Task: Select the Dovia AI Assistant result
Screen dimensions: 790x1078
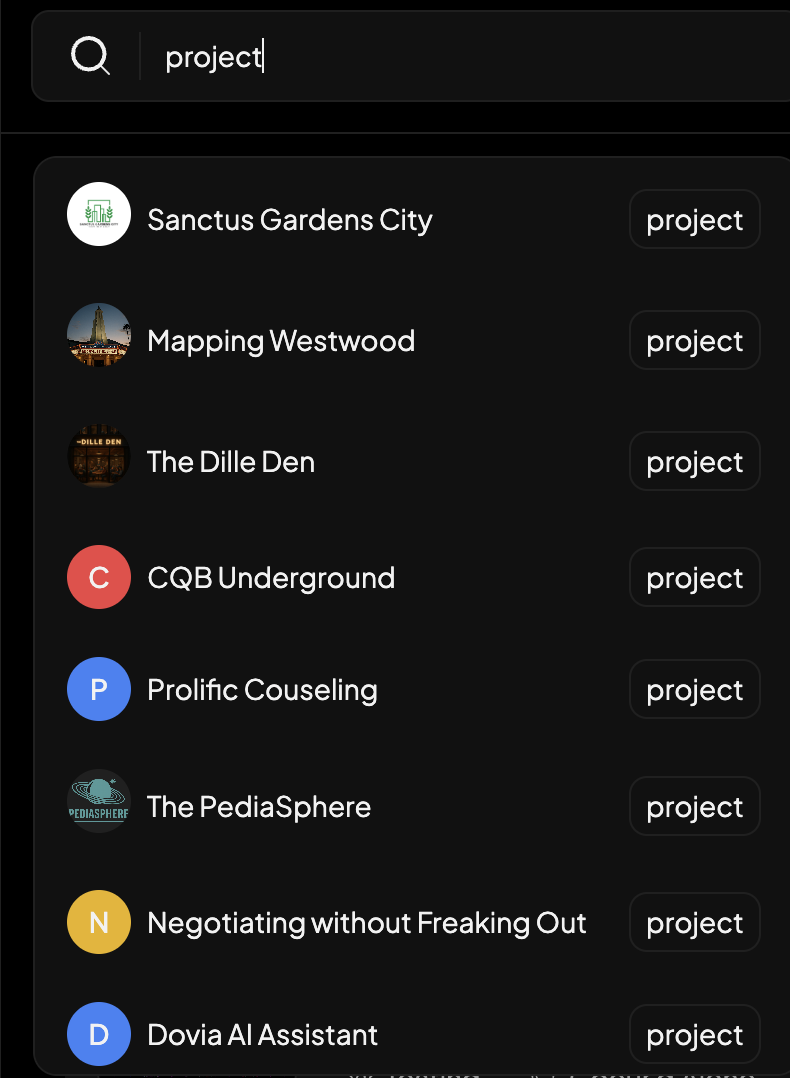Action: (x=262, y=1035)
